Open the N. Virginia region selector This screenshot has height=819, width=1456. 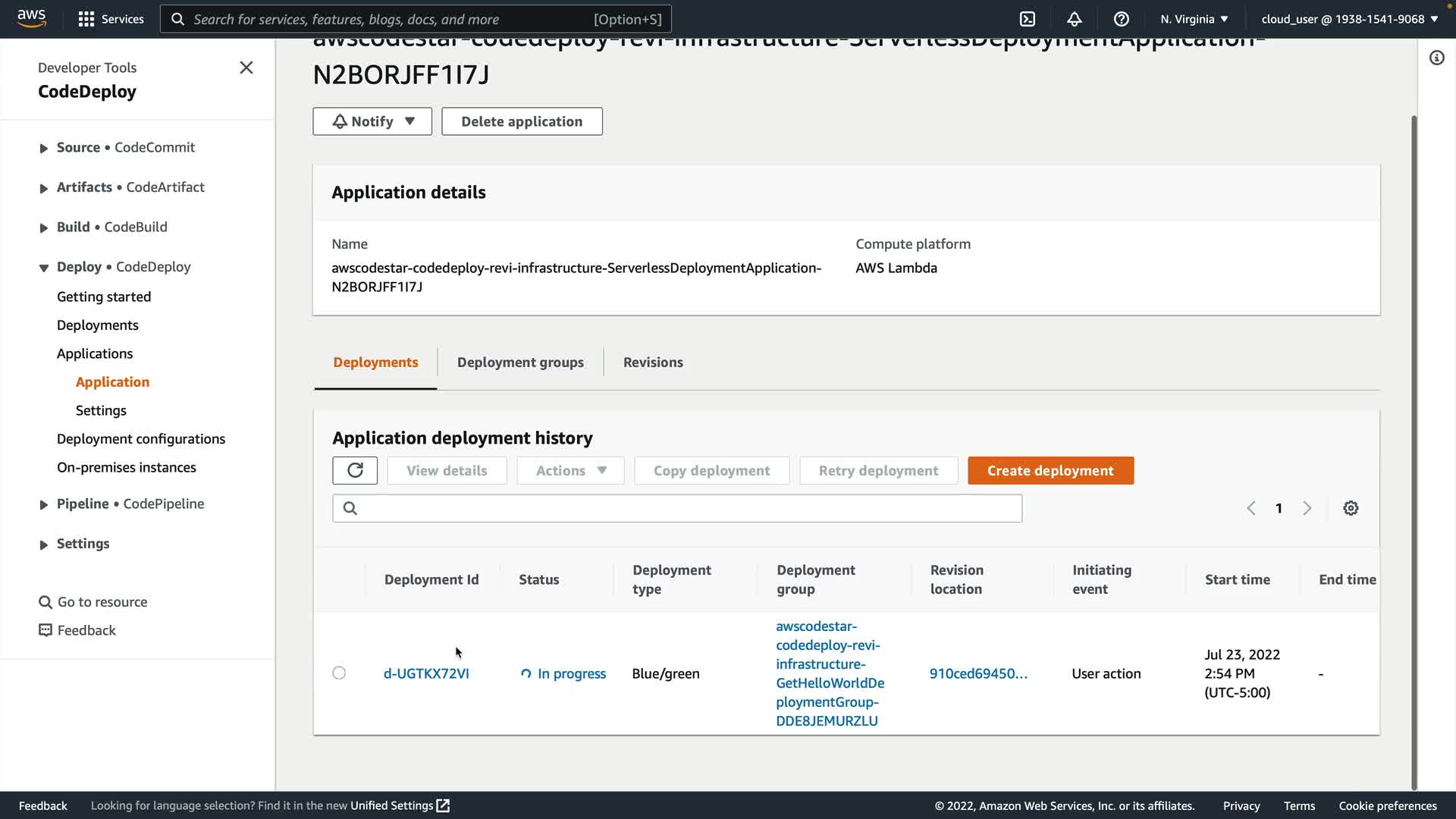click(x=1194, y=19)
